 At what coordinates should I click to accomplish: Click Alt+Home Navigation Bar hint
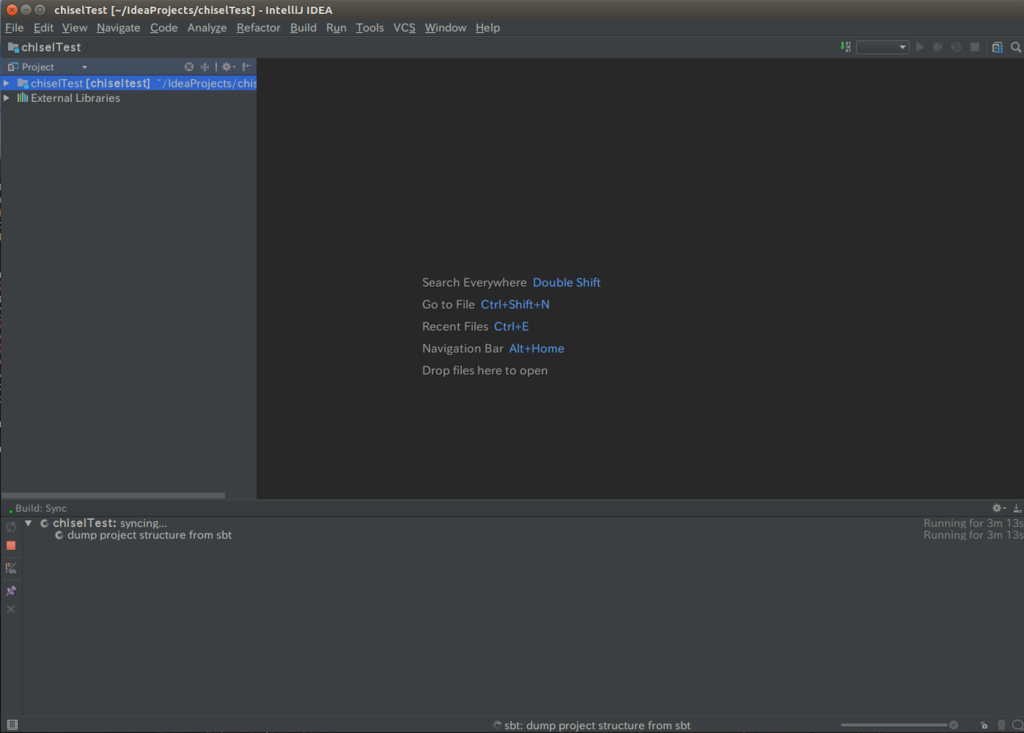tap(536, 349)
